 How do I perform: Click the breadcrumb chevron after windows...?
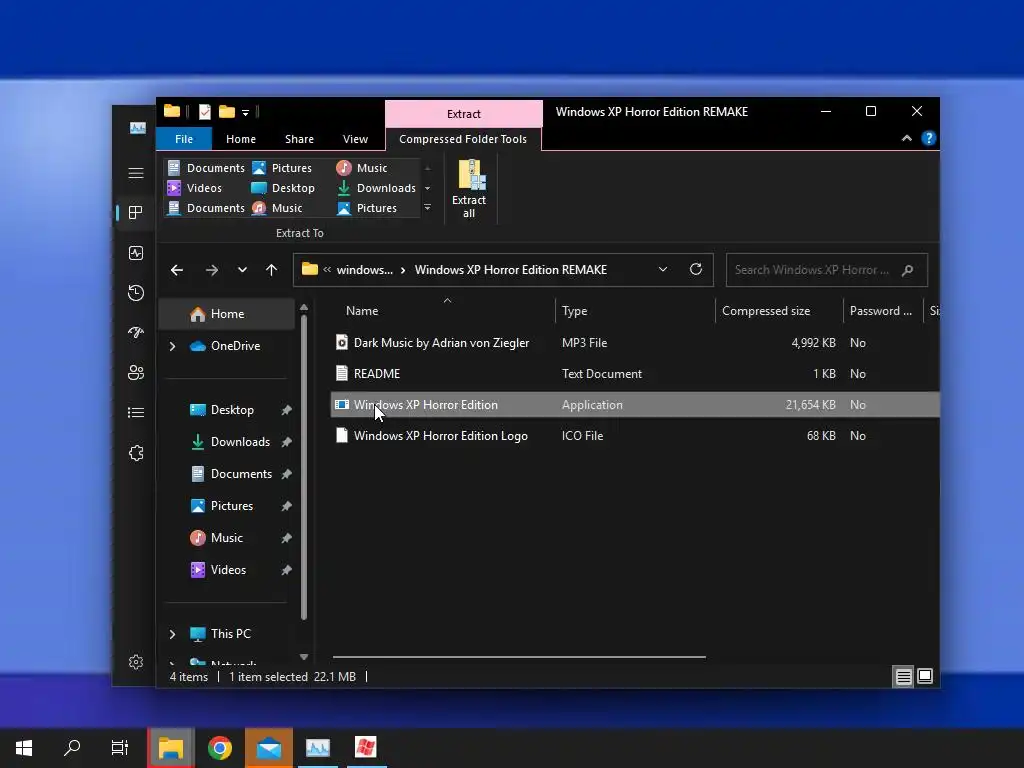coord(403,270)
